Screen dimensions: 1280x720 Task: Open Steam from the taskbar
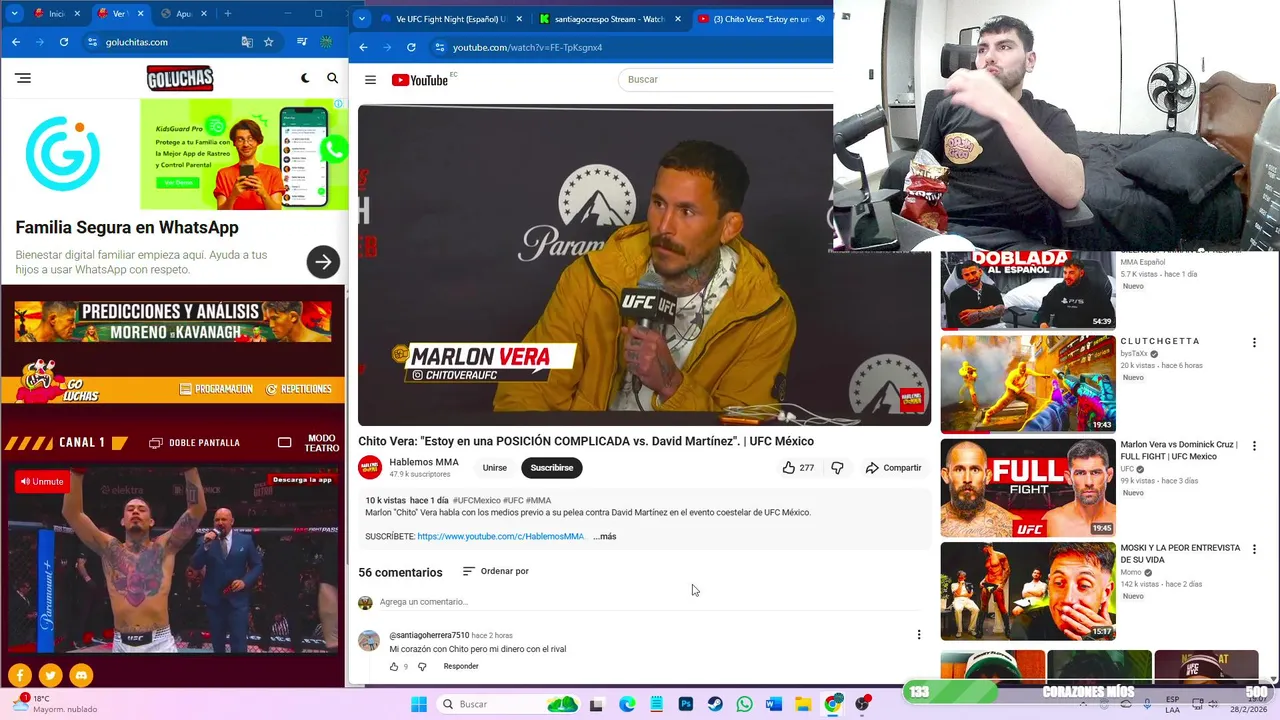tap(715, 704)
